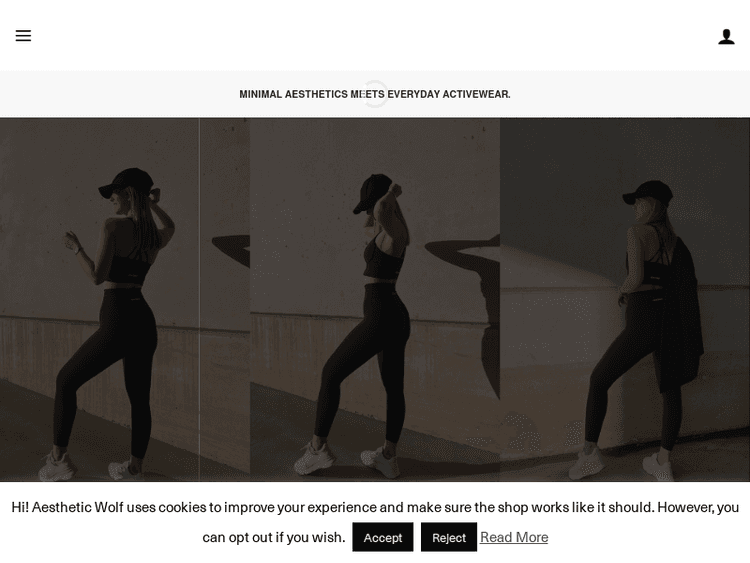Click the cap held by the middle model
This screenshot has width=750, height=563.
(372, 193)
